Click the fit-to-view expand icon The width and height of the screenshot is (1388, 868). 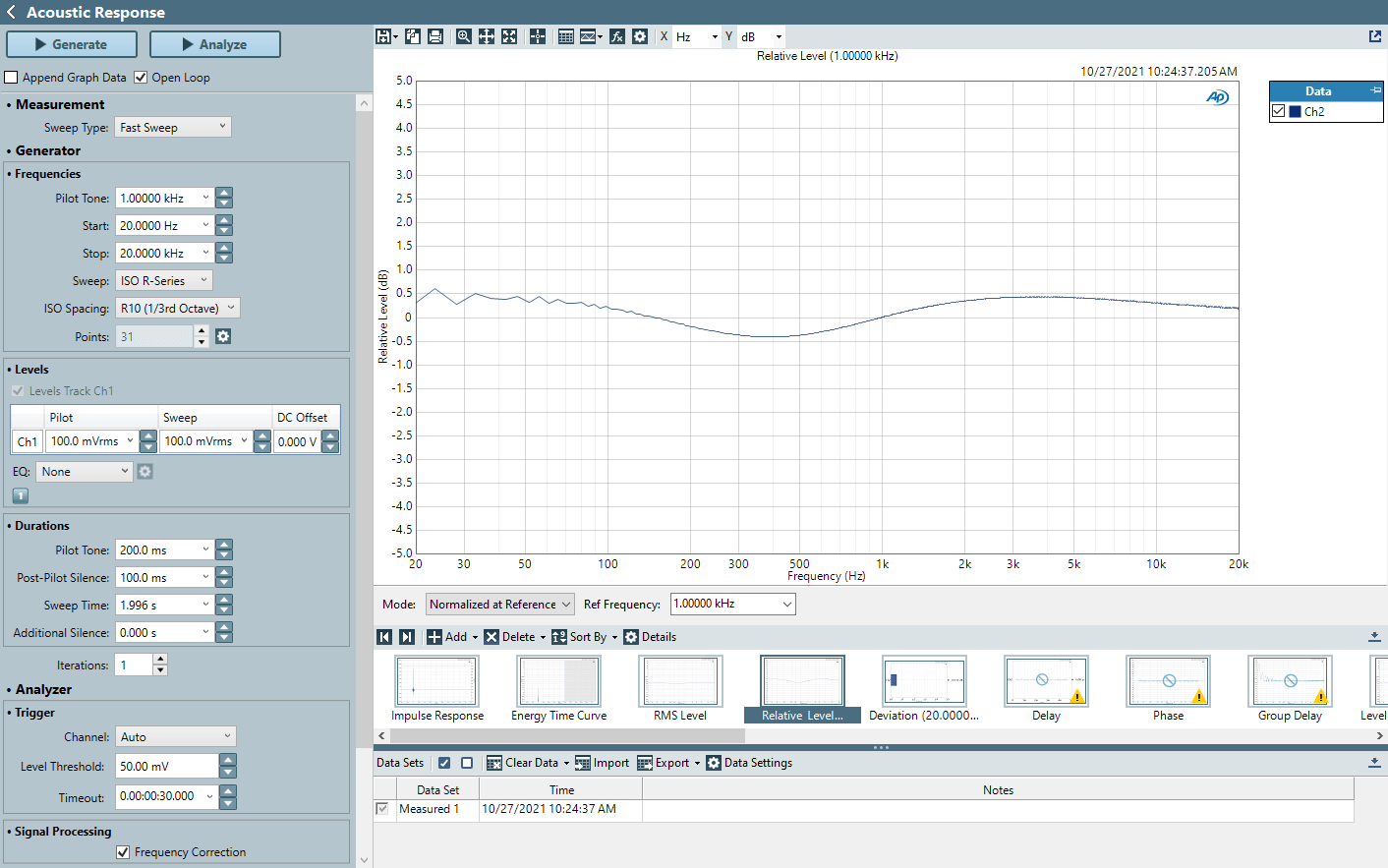pyautogui.click(x=509, y=36)
